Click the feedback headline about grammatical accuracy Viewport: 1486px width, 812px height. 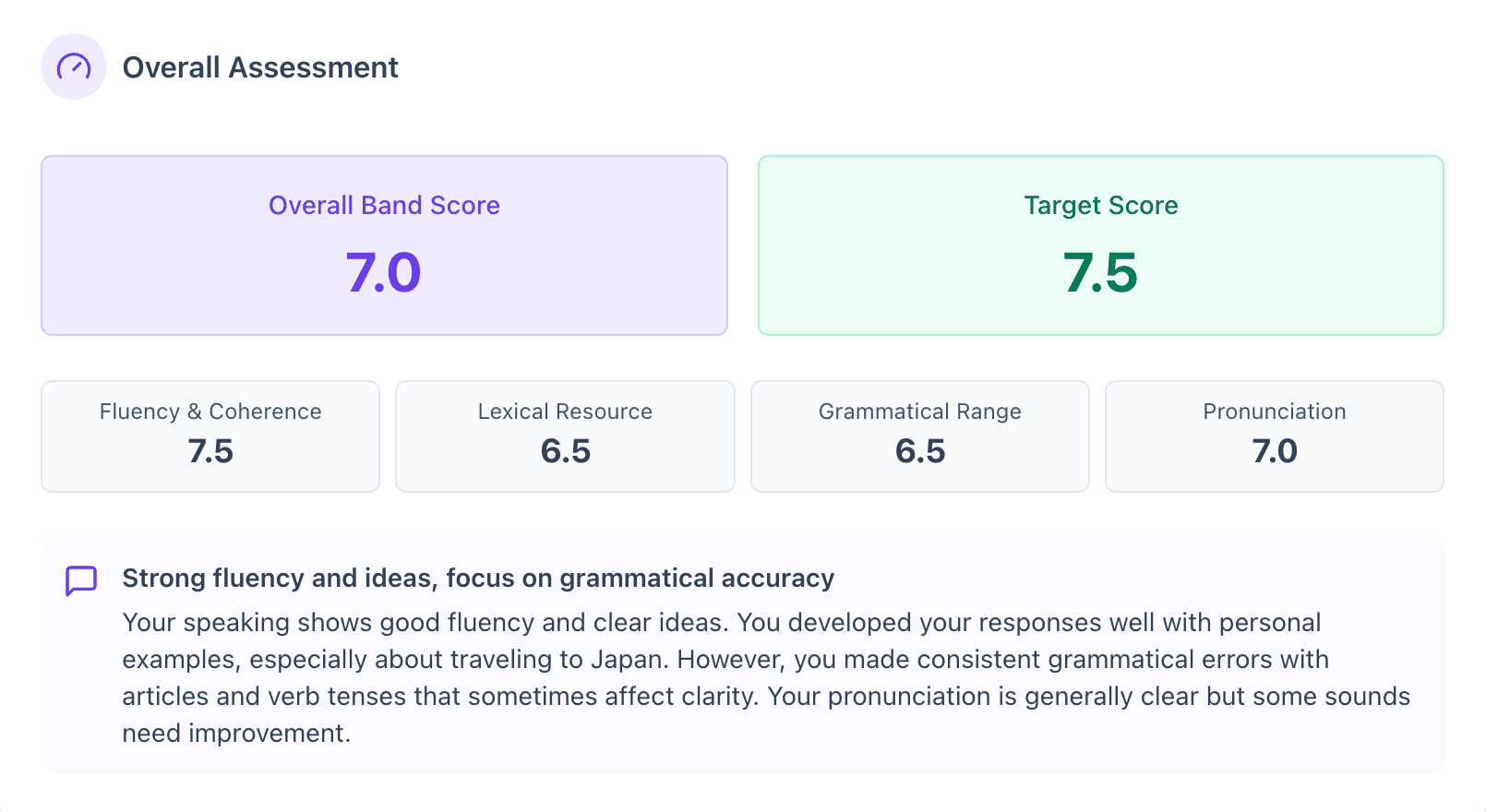[477, 578]
